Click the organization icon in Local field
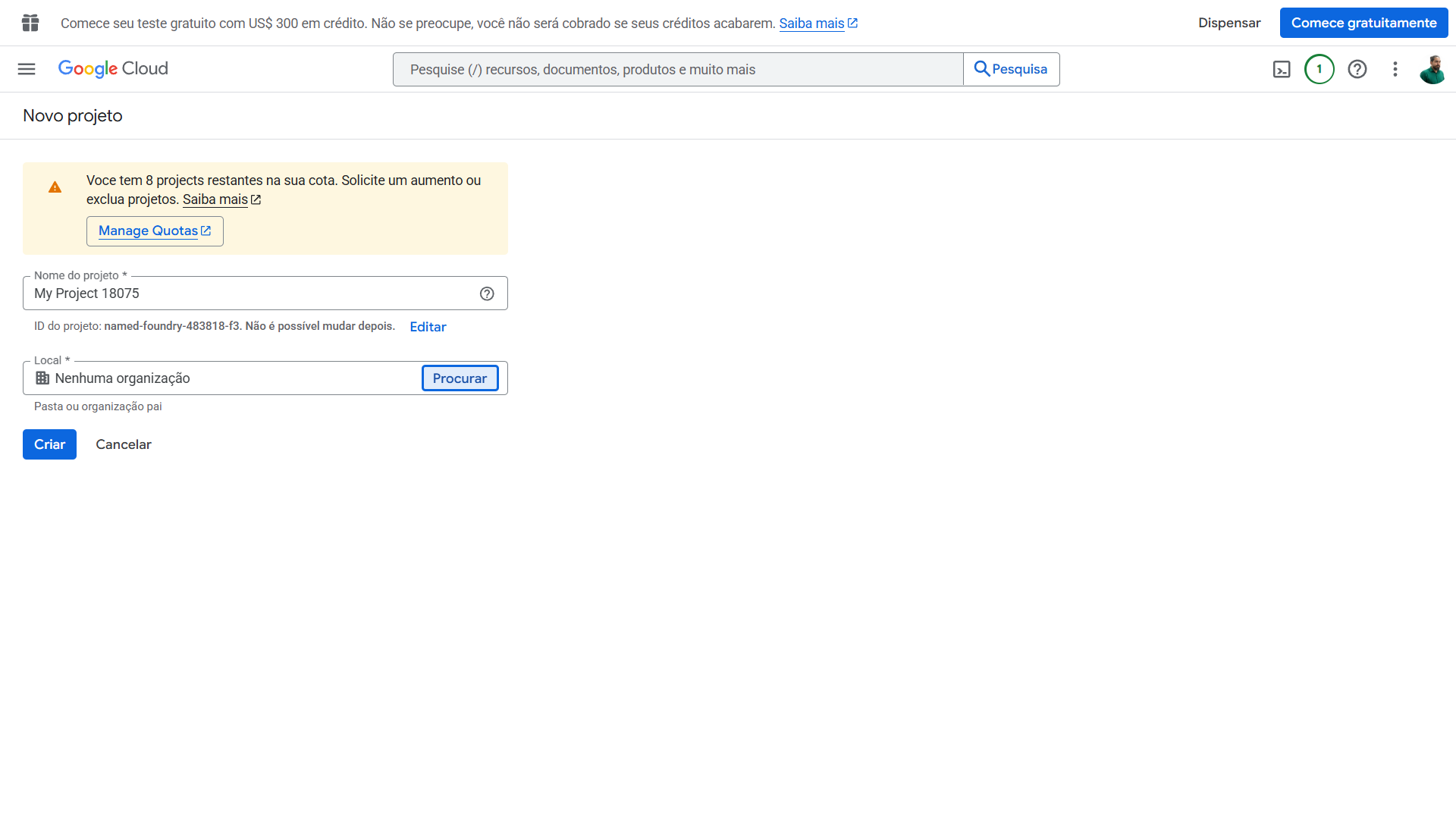The width and height of the screenshot is (1456, 819). point(42,378)
